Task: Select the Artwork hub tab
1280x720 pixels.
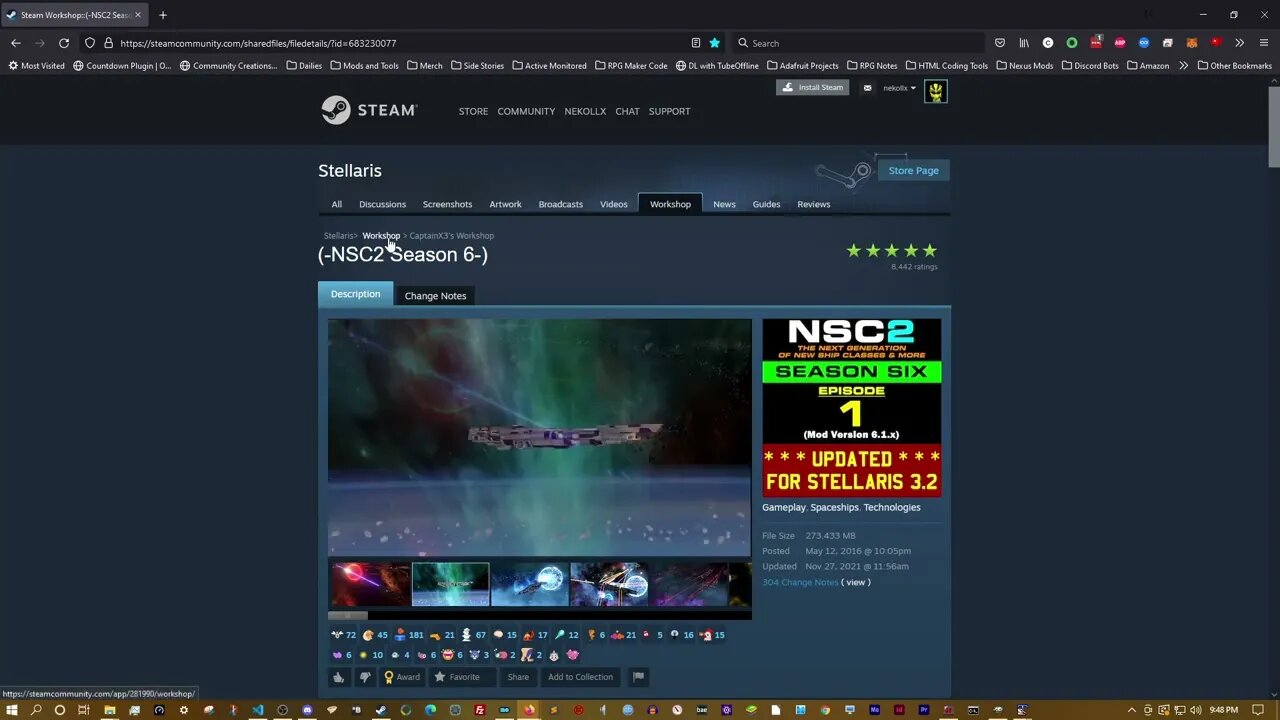Action: 505,204
